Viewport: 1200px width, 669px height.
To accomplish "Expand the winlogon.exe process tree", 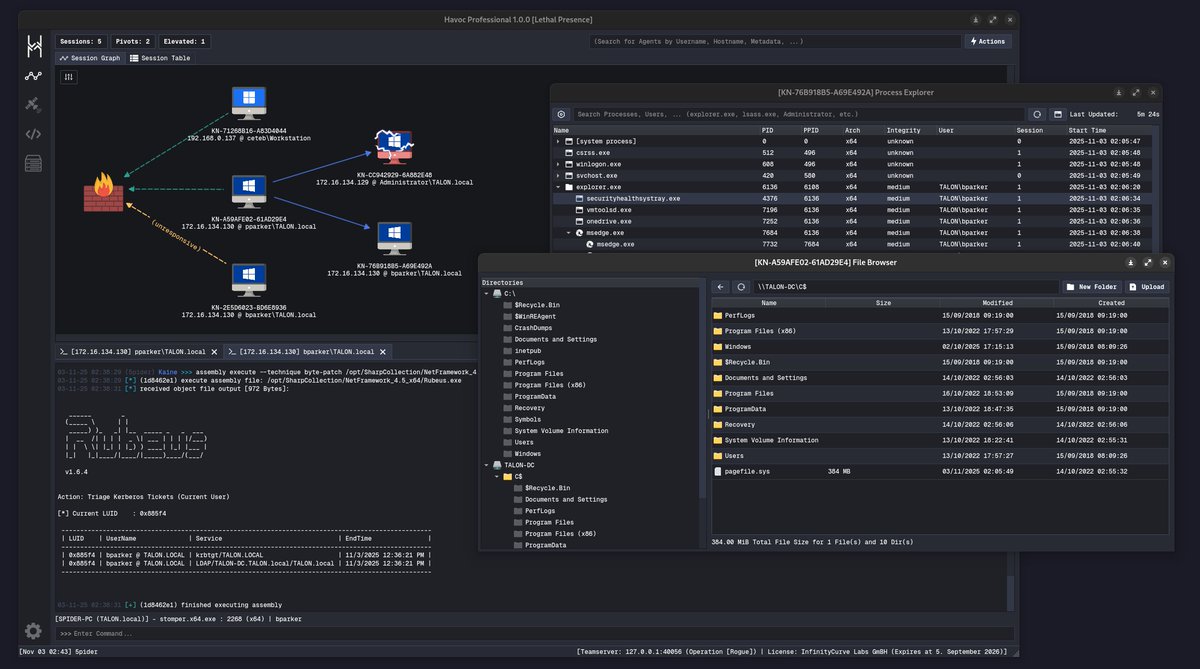I will [x=559, y=164].
